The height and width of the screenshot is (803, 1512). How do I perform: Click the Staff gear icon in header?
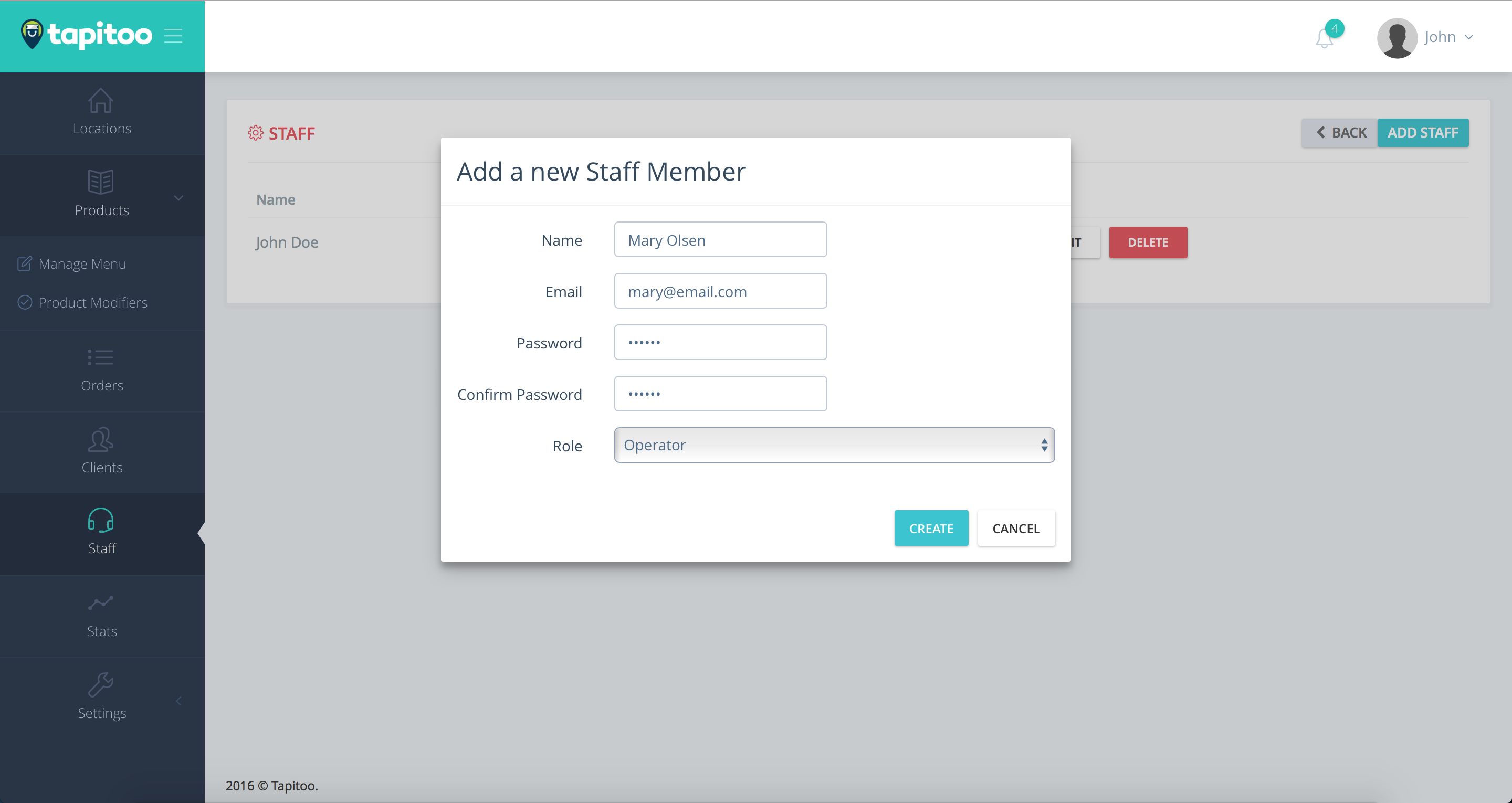[x=255, y=133]
